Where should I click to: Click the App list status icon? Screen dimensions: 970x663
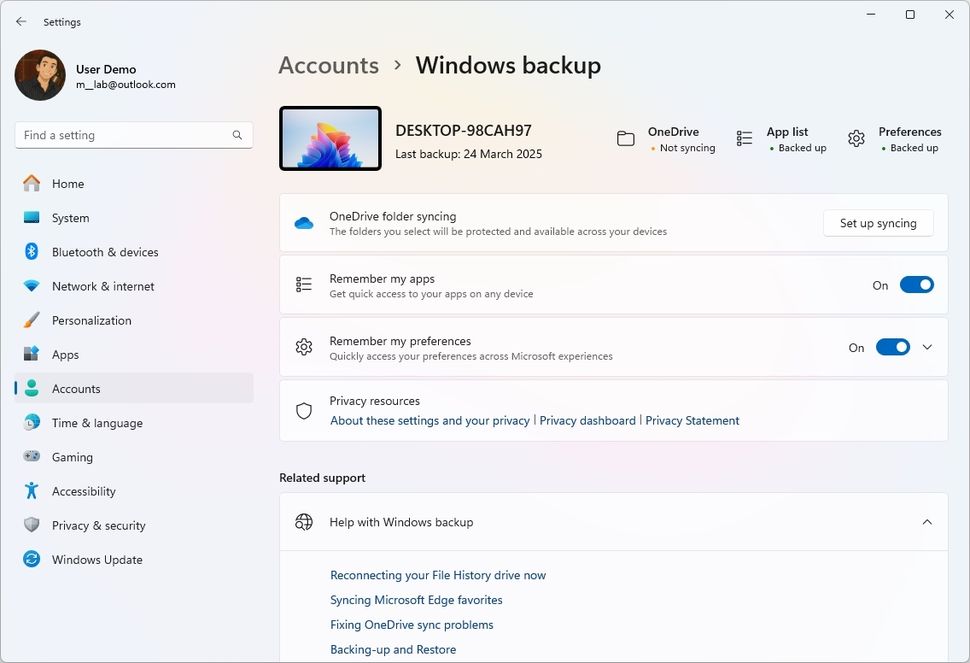tap(744, 139)
